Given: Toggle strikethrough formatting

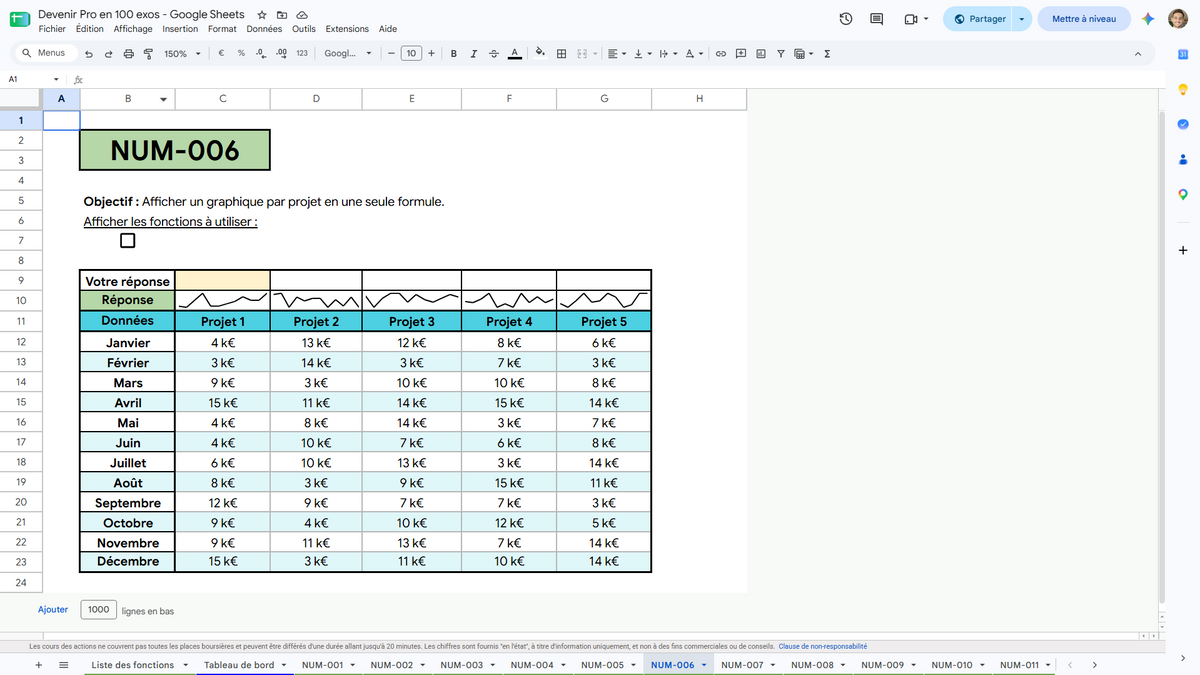Looking at the screenshot, I should 493,54.
